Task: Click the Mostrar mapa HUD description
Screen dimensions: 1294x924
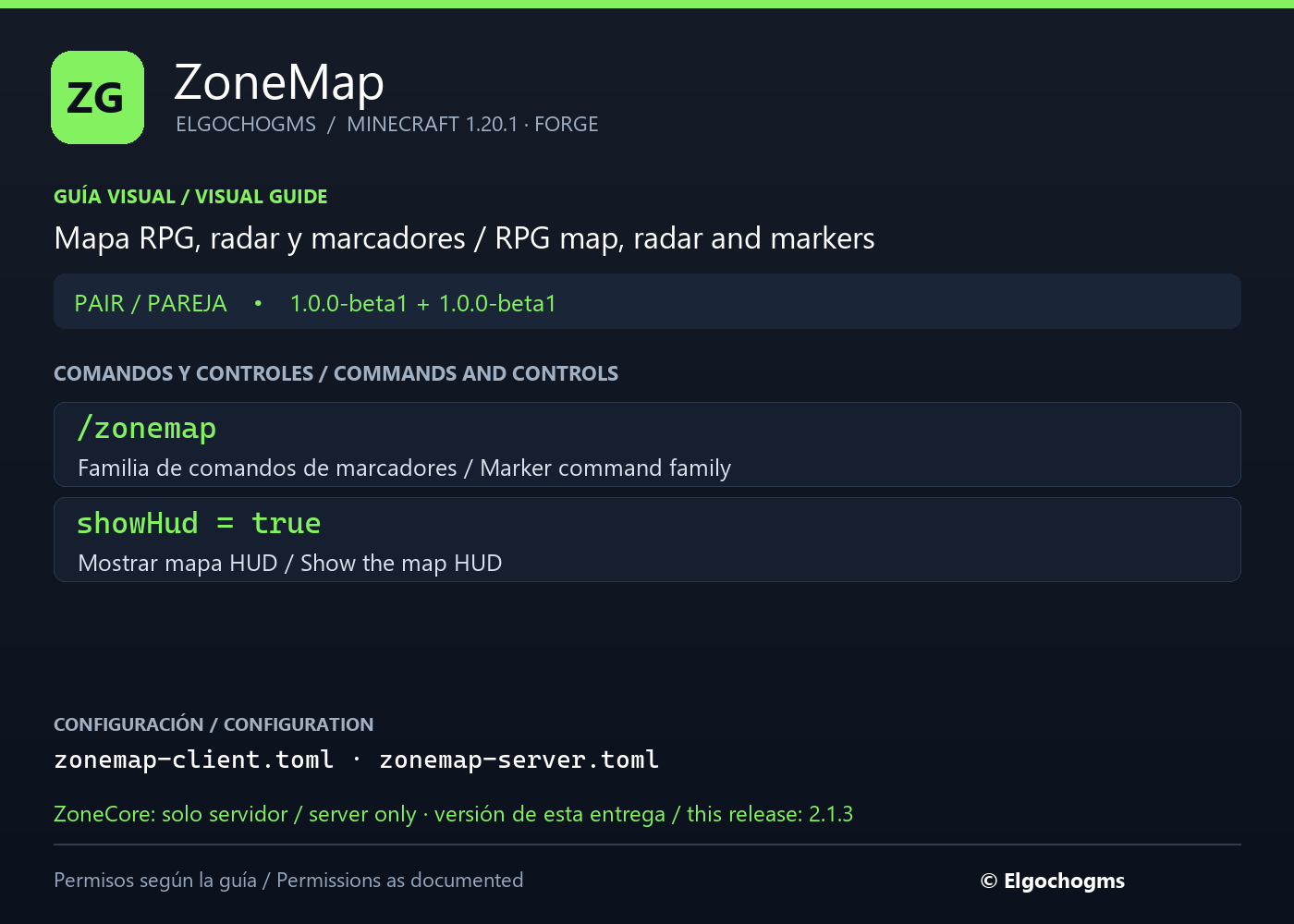Action: coord(290,563)
